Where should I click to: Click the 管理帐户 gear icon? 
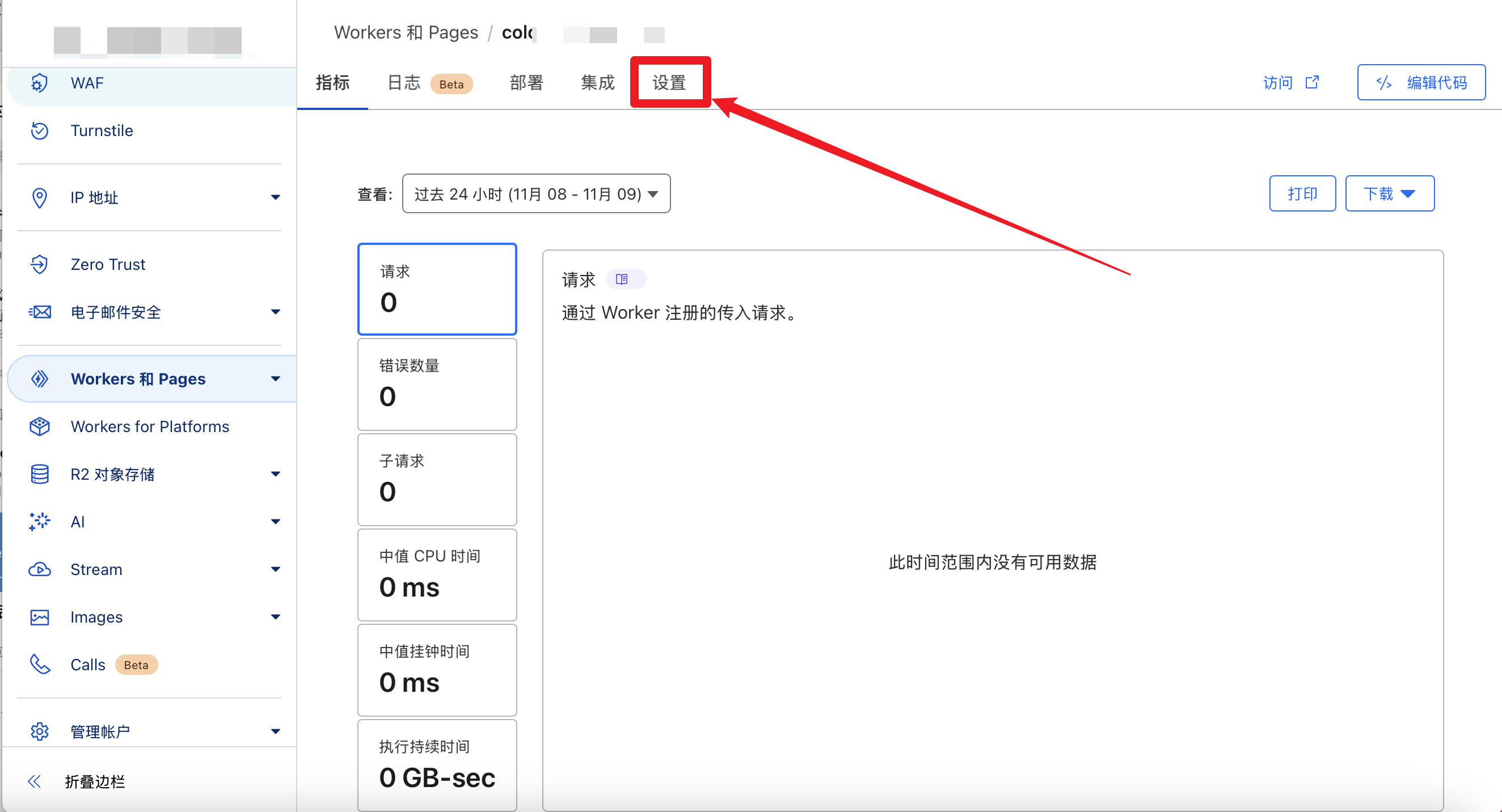click(39, 731)
